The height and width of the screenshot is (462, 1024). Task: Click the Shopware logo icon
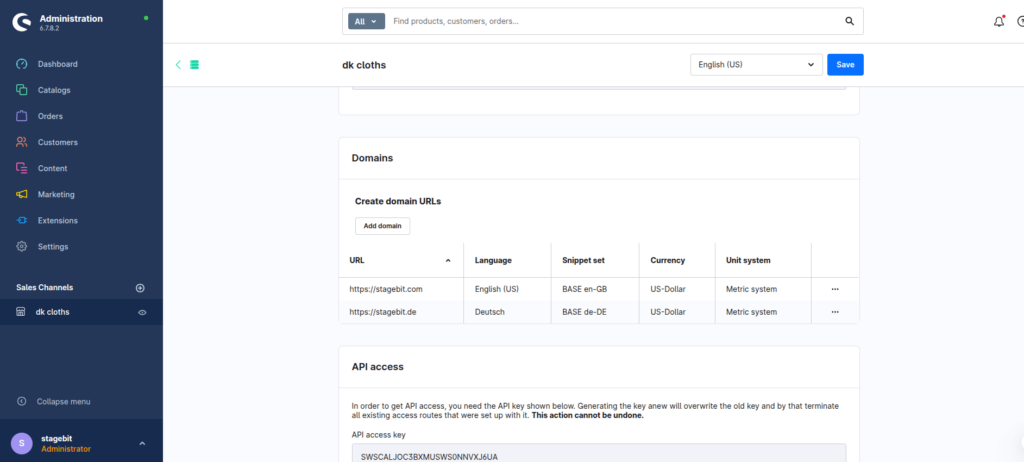[x=22, y=22]
